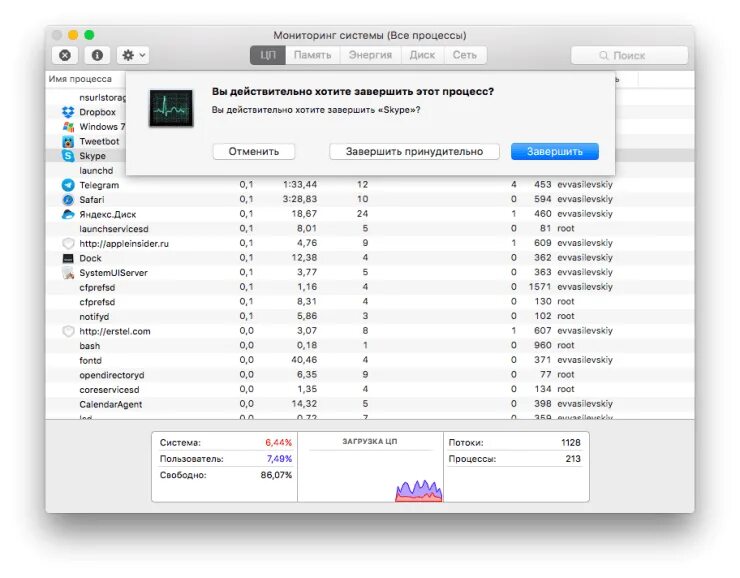This screenshot has width=740, height=578.
Task: Switch to the ЦП tab
Action: click(x=268, y=55)
